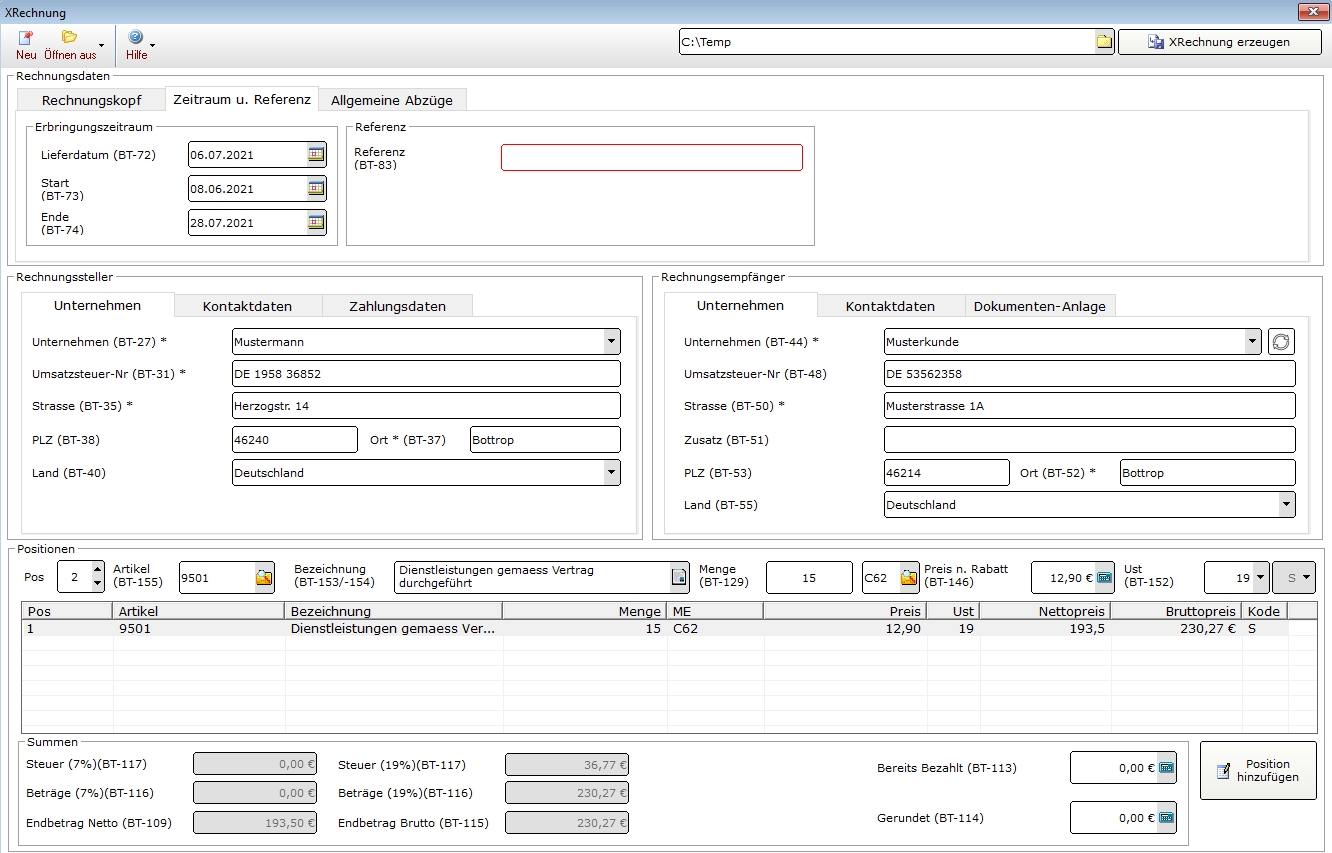
Task: Open the Dokumenten-Anlage tab
Action: tap(1039, 306)
